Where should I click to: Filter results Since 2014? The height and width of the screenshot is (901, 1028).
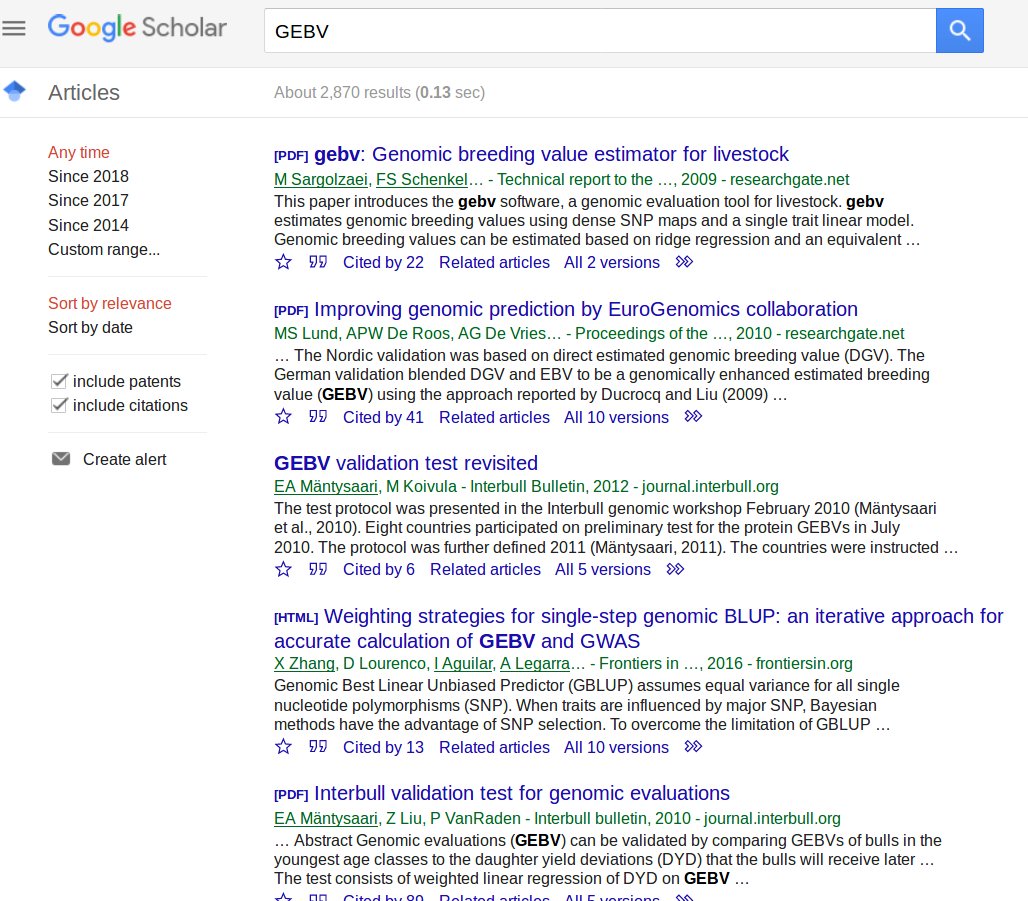click(89, 225)
